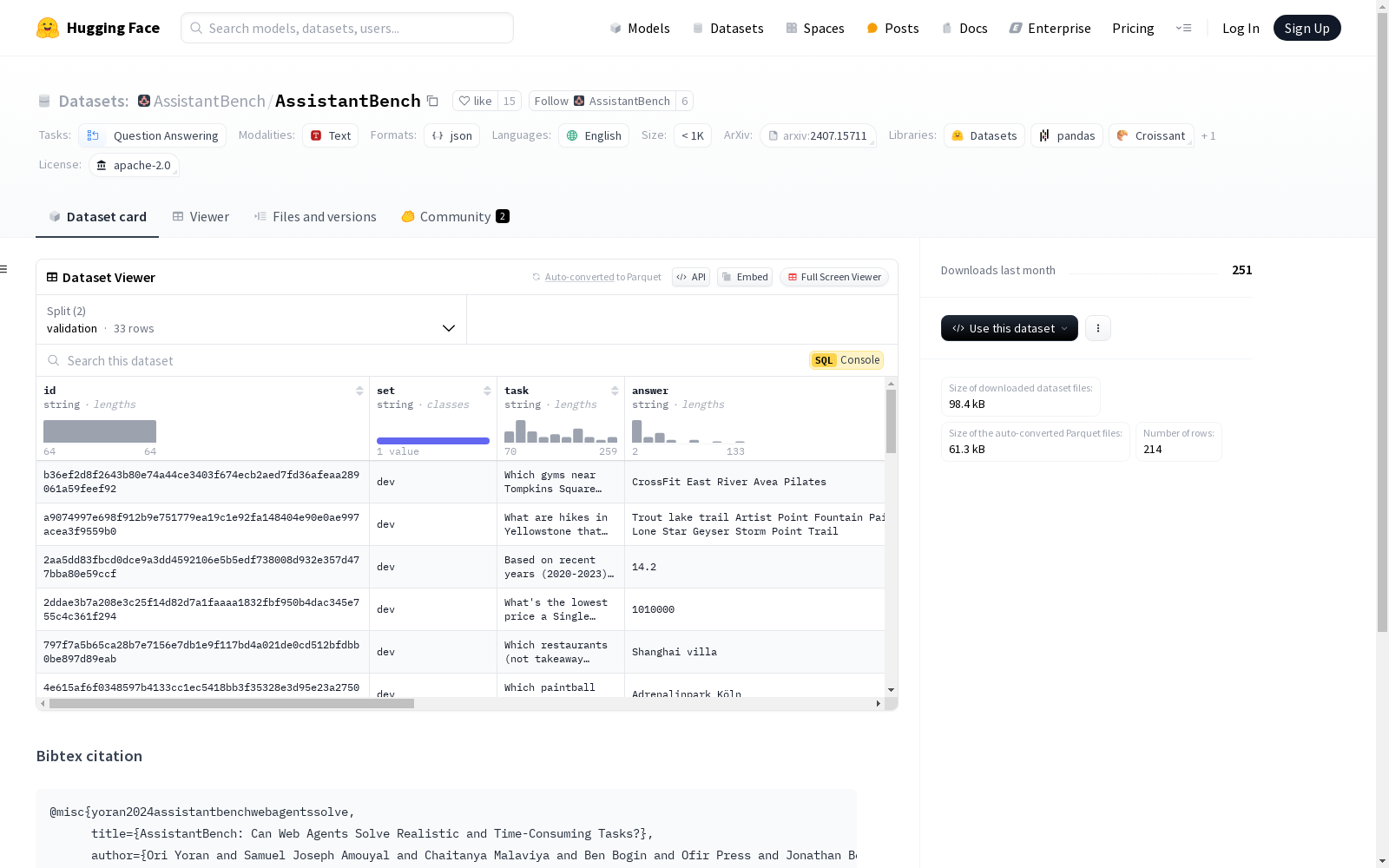The width and height of the screenshot is (1389, 868).
Task: Click the Datasets library tag
Action: [984, 135]
